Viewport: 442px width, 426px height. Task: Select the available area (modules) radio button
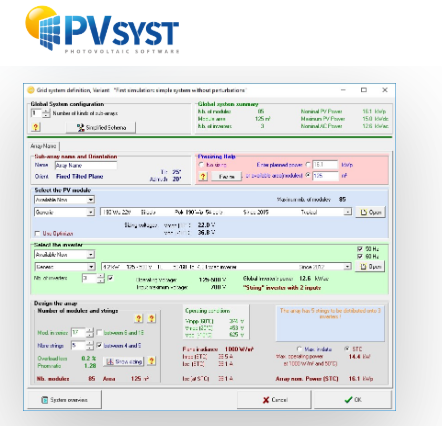(308, 175)
